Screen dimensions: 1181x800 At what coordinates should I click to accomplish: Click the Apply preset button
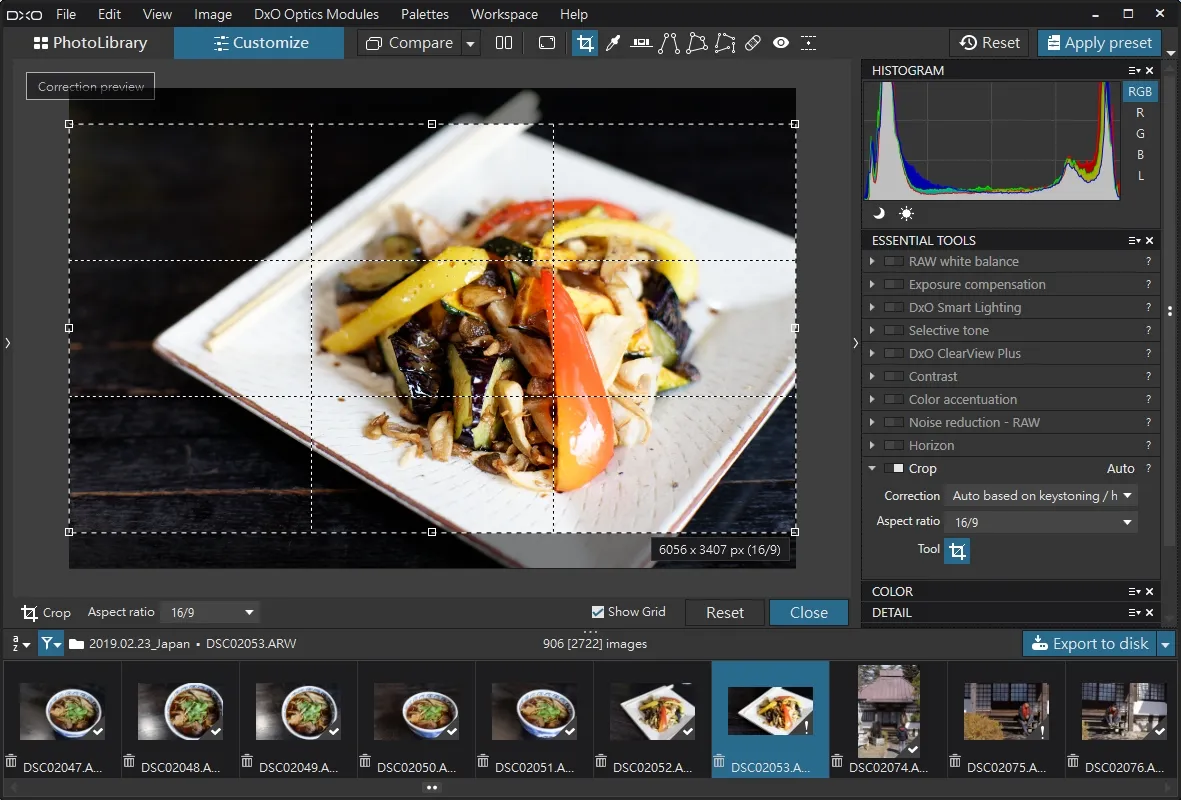tap(1100, 43)
